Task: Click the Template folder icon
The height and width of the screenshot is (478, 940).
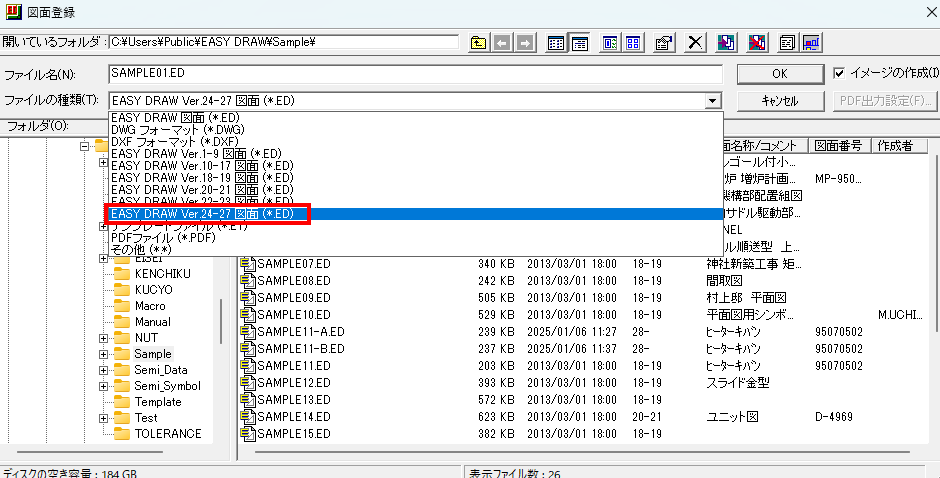Action: coord(122,402)
